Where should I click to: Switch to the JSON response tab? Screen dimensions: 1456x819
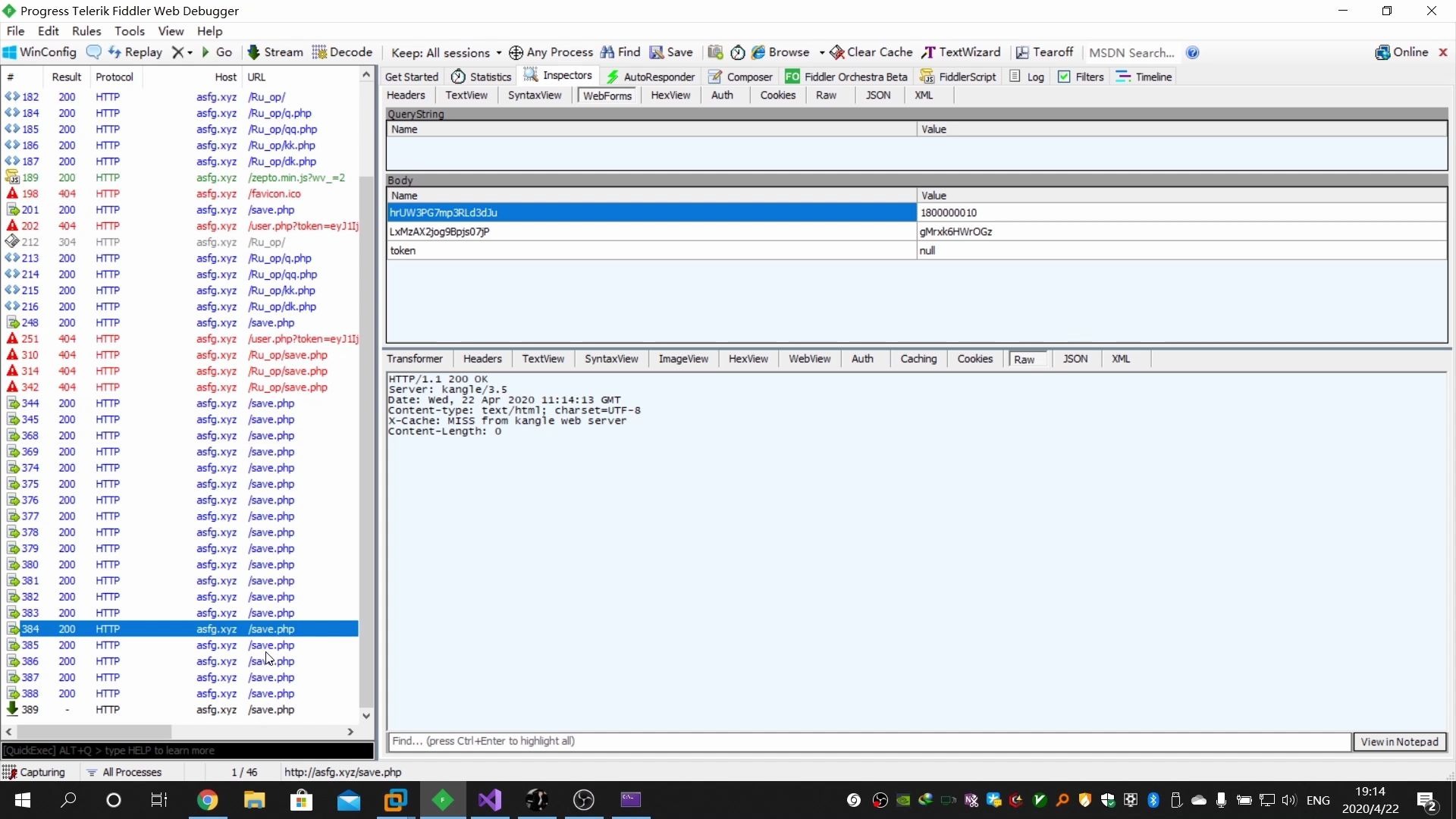[x=1075, y=358]
